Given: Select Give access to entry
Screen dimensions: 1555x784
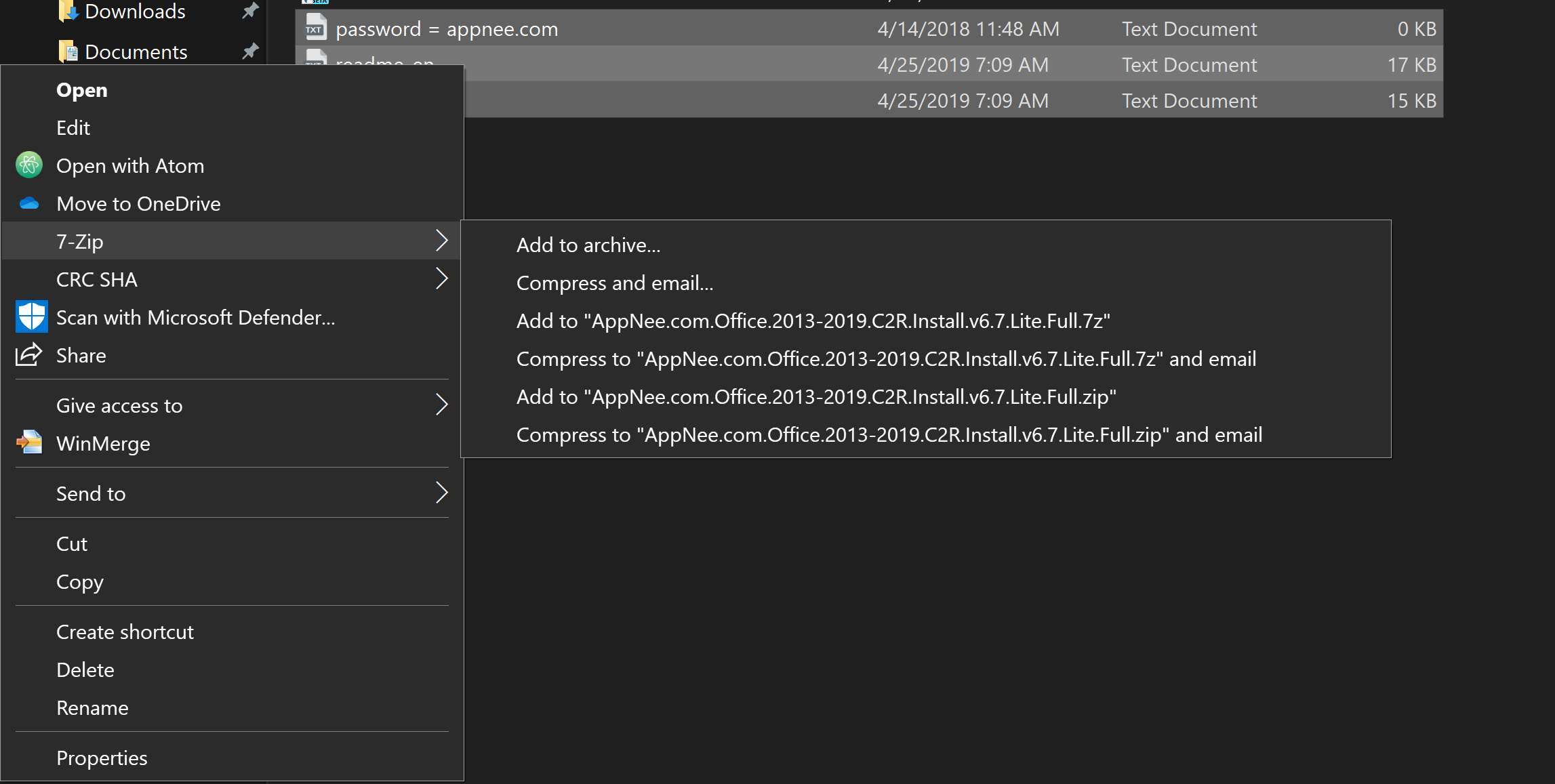Looking at the screenshot, I should pos(232,405).
